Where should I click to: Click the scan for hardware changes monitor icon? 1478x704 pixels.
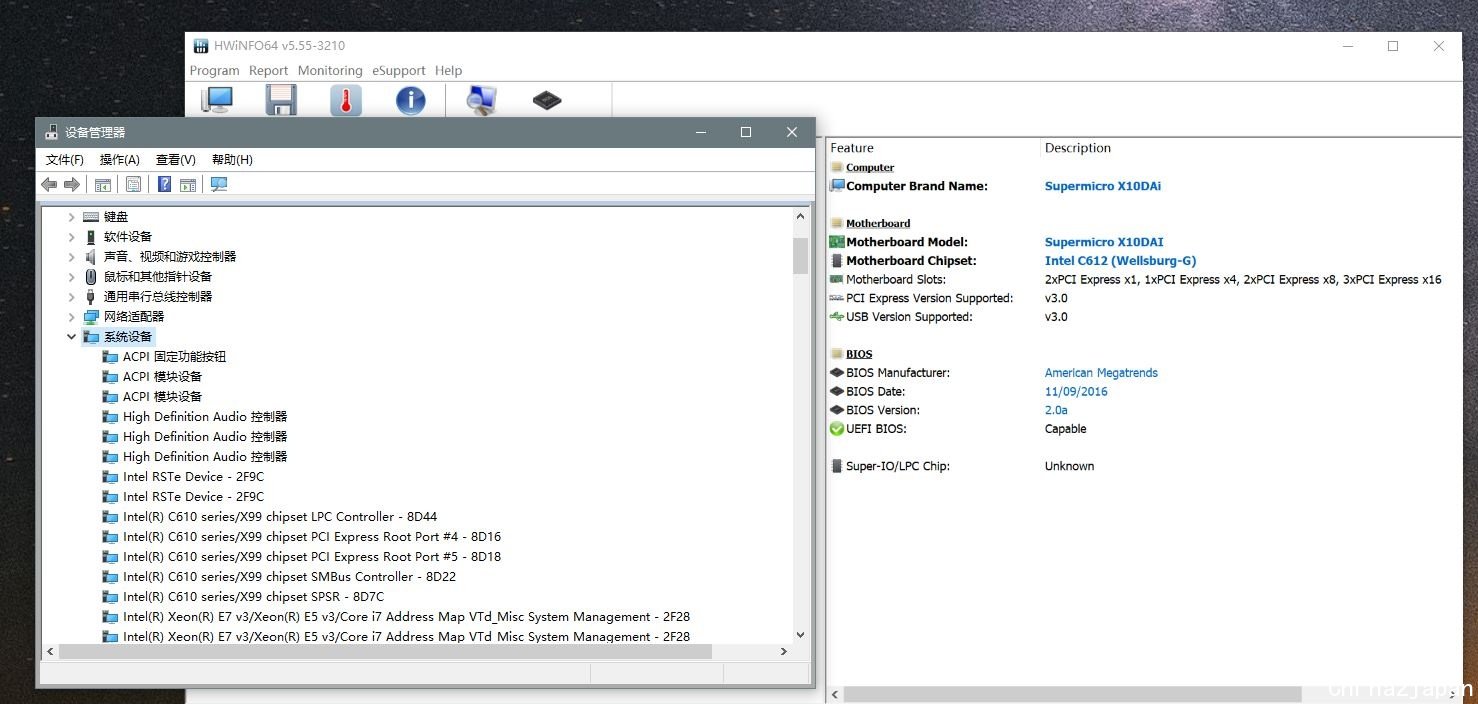click(x=219, y=184)
